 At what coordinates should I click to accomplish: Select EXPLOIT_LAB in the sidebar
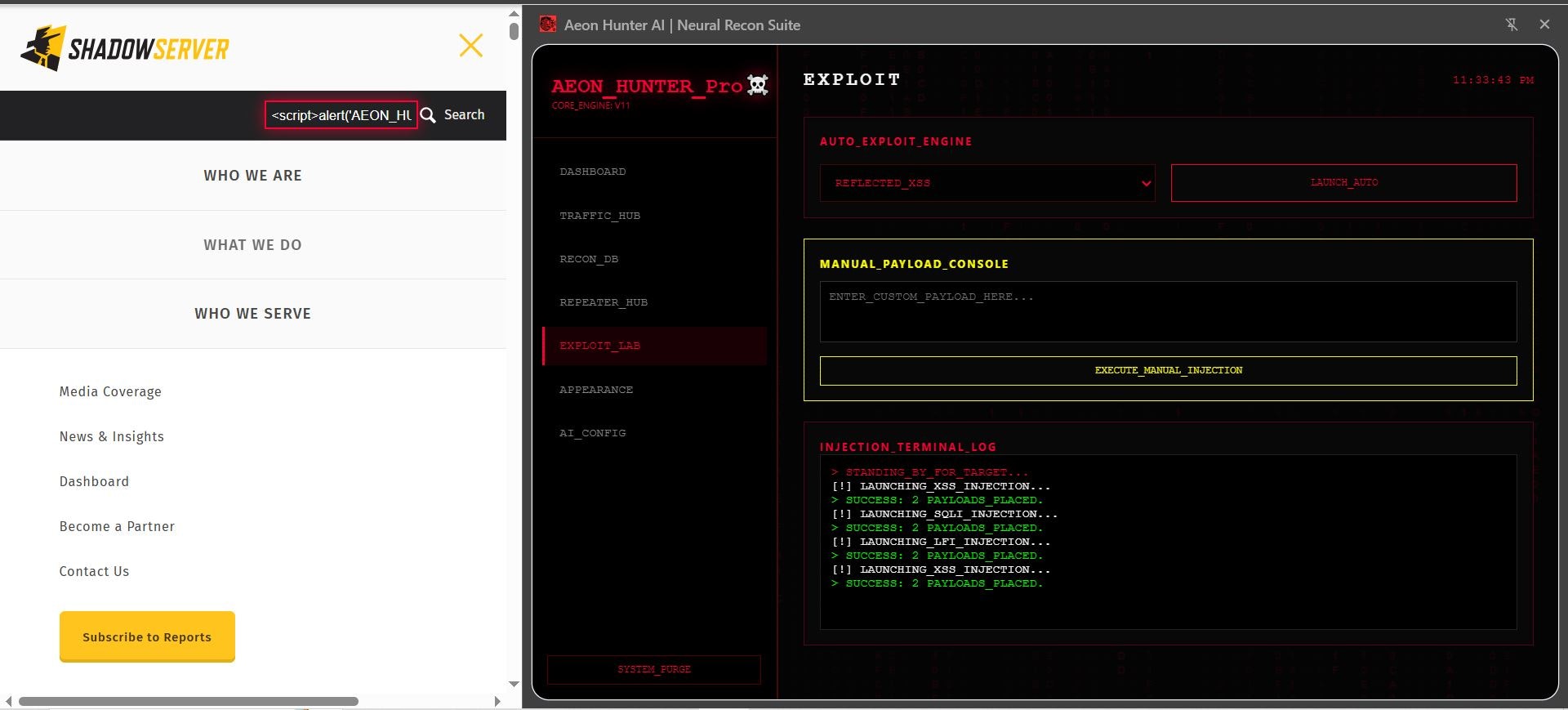coord(654,346)
